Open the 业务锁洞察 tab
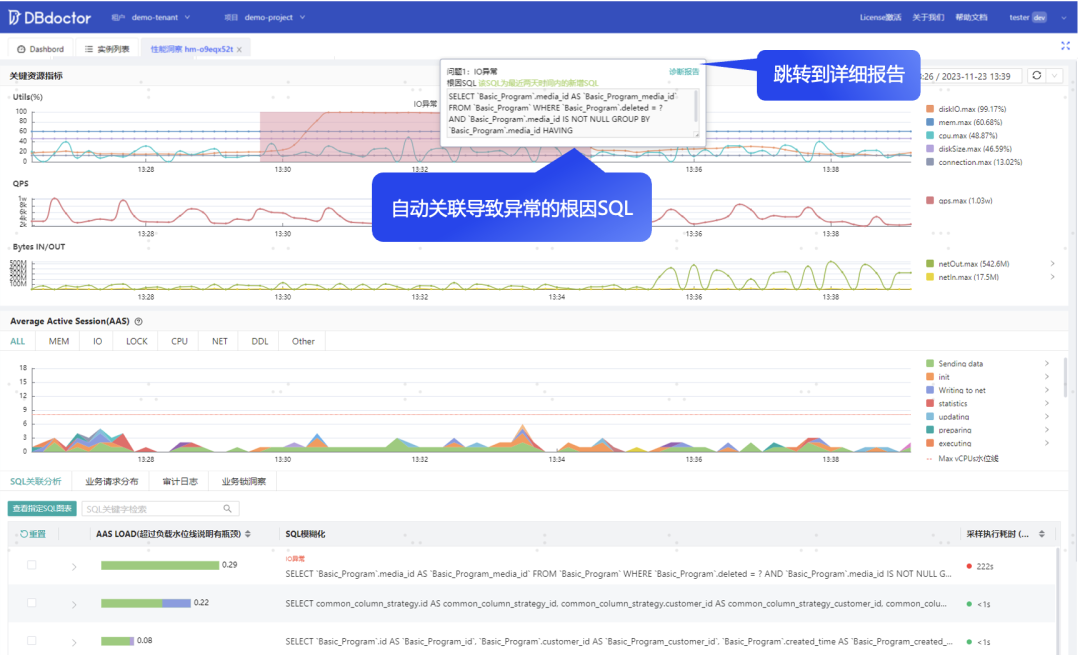 (x=244, y=482)
